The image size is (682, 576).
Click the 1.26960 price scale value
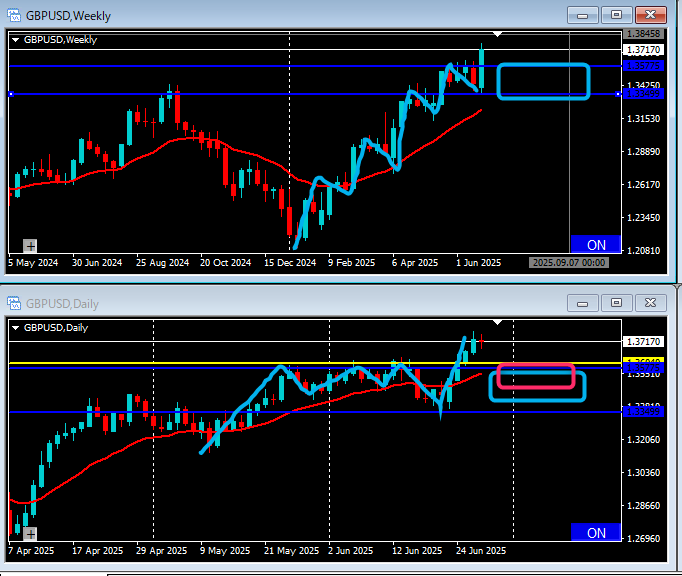coord(644,539)
